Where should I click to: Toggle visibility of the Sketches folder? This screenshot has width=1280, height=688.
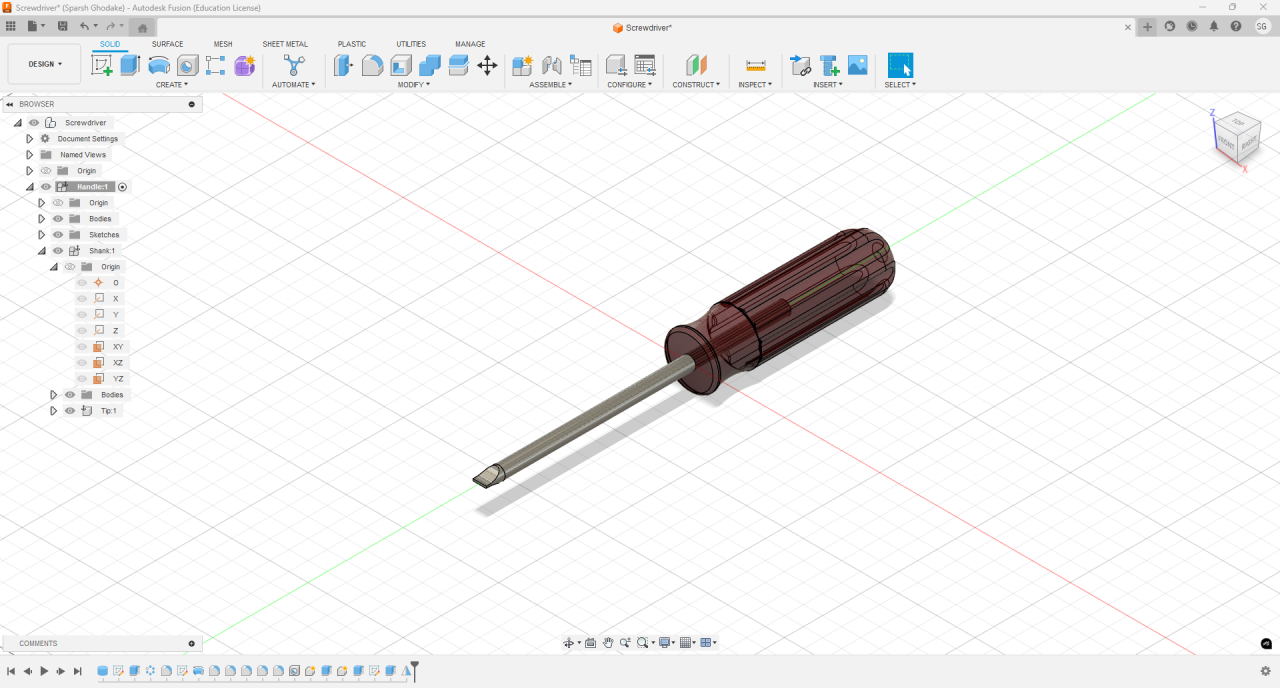point(58,235)
